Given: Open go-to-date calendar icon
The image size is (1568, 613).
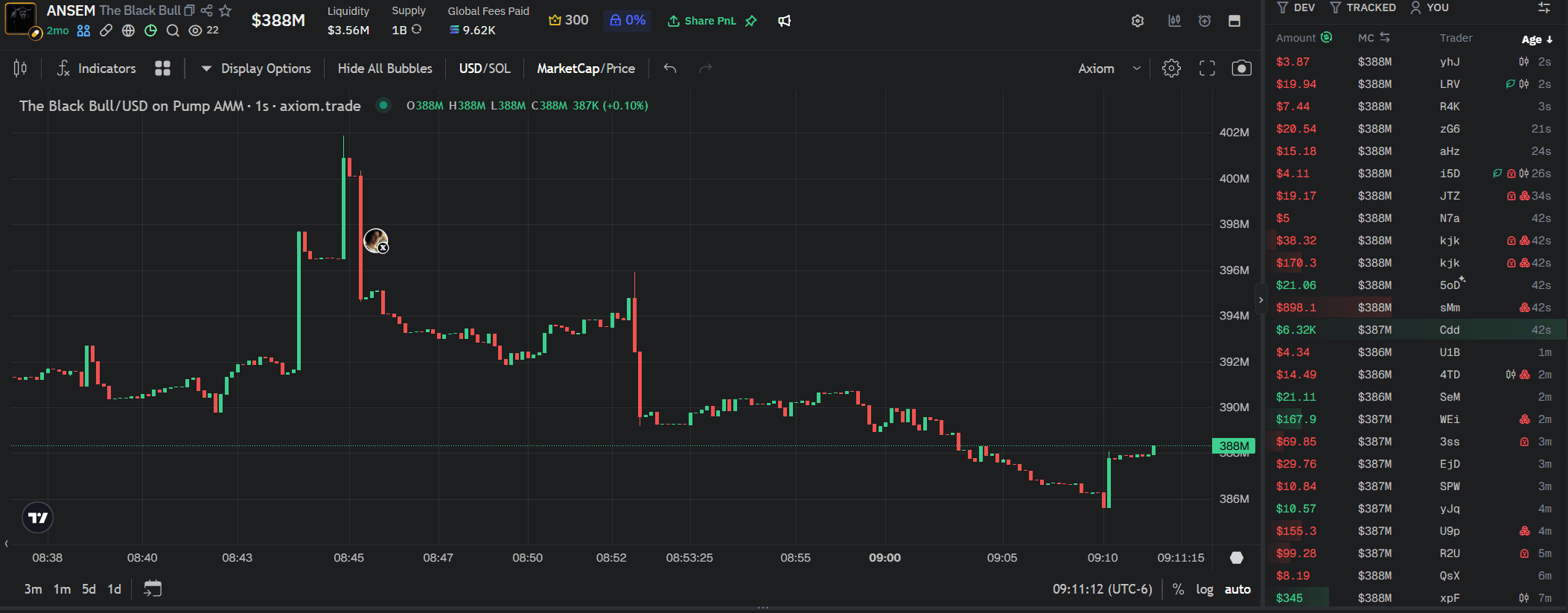Looking at the screenshot, I should pyautogui.click(x=153, y=589).
